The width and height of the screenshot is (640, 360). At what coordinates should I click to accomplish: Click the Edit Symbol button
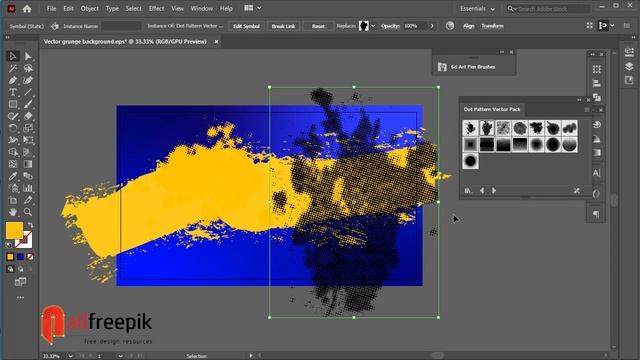246,26
